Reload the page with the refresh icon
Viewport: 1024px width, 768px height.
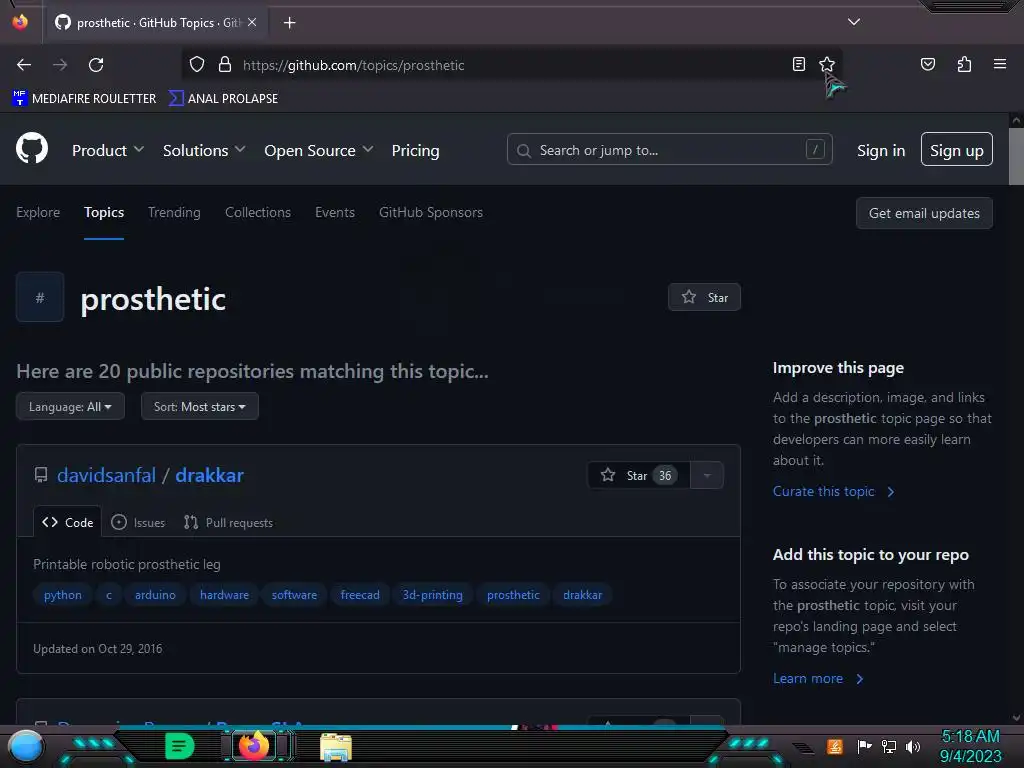[96, 65]
